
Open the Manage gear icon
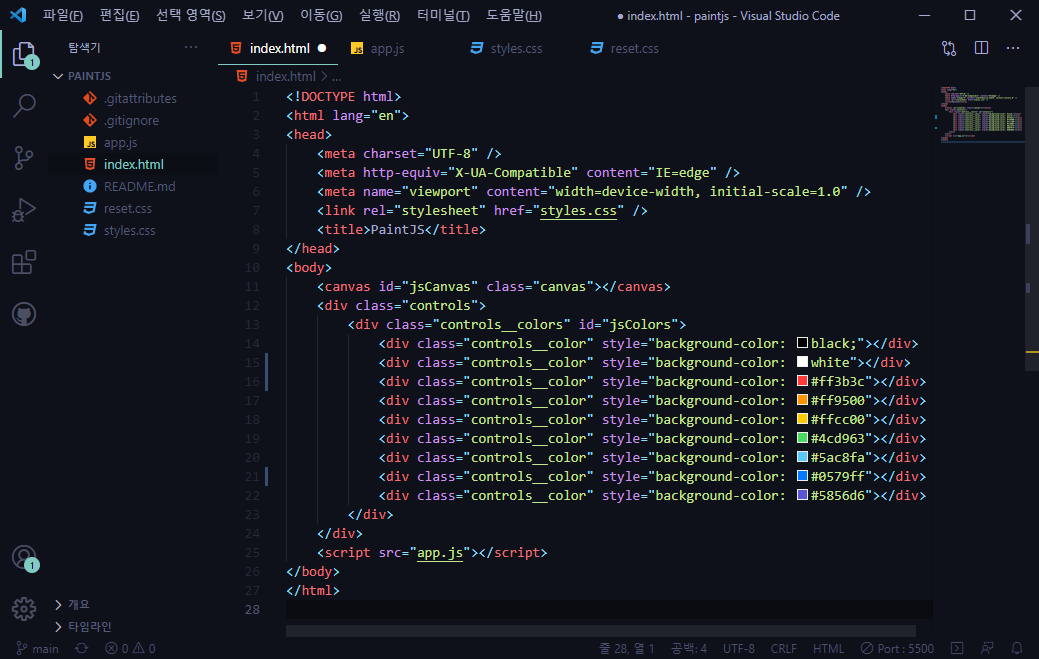tap(24, 609)
